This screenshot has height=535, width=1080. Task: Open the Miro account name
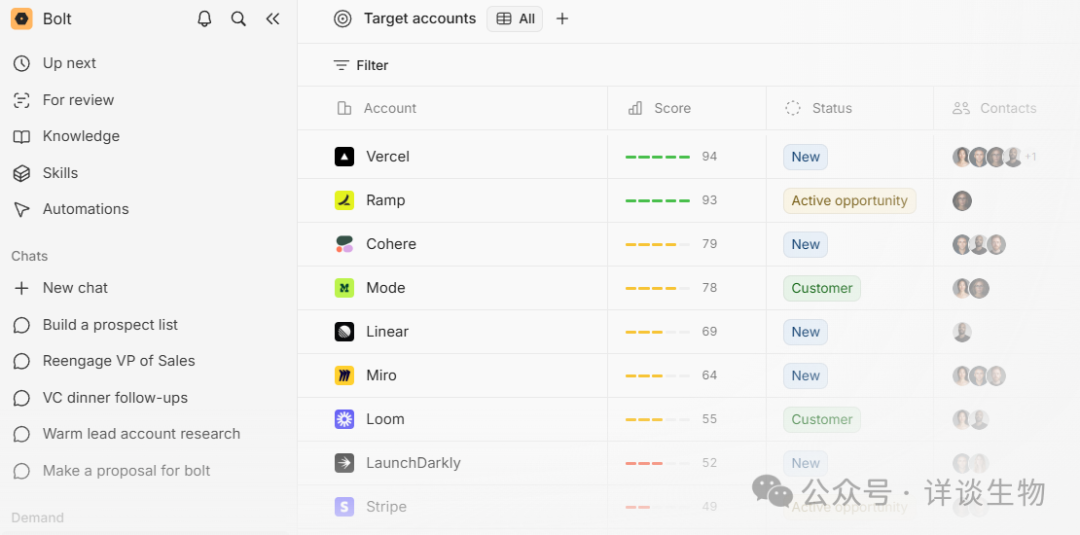pos(382,375)
